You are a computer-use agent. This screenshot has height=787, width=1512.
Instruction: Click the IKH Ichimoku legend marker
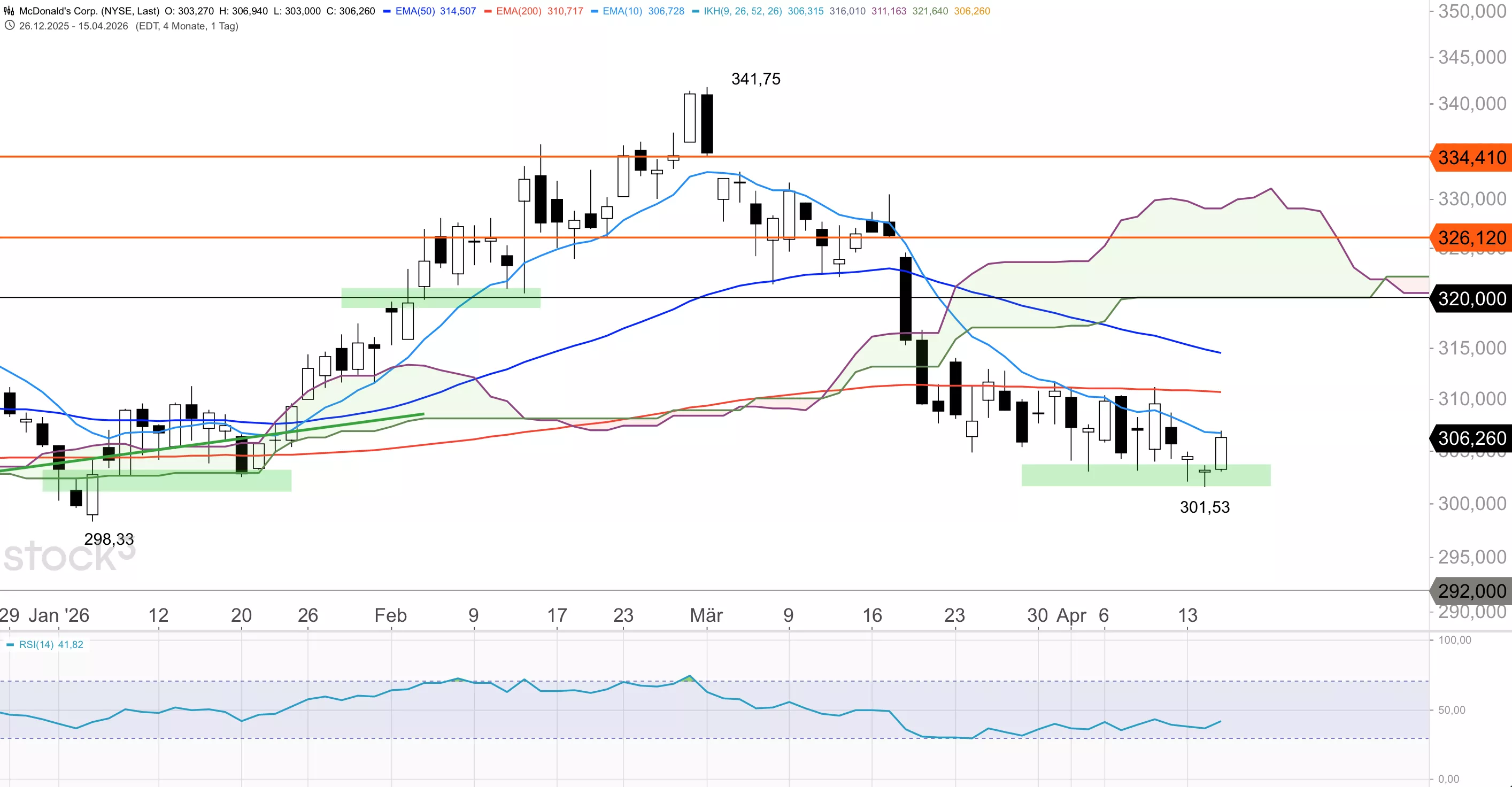(x=696, y=11)
